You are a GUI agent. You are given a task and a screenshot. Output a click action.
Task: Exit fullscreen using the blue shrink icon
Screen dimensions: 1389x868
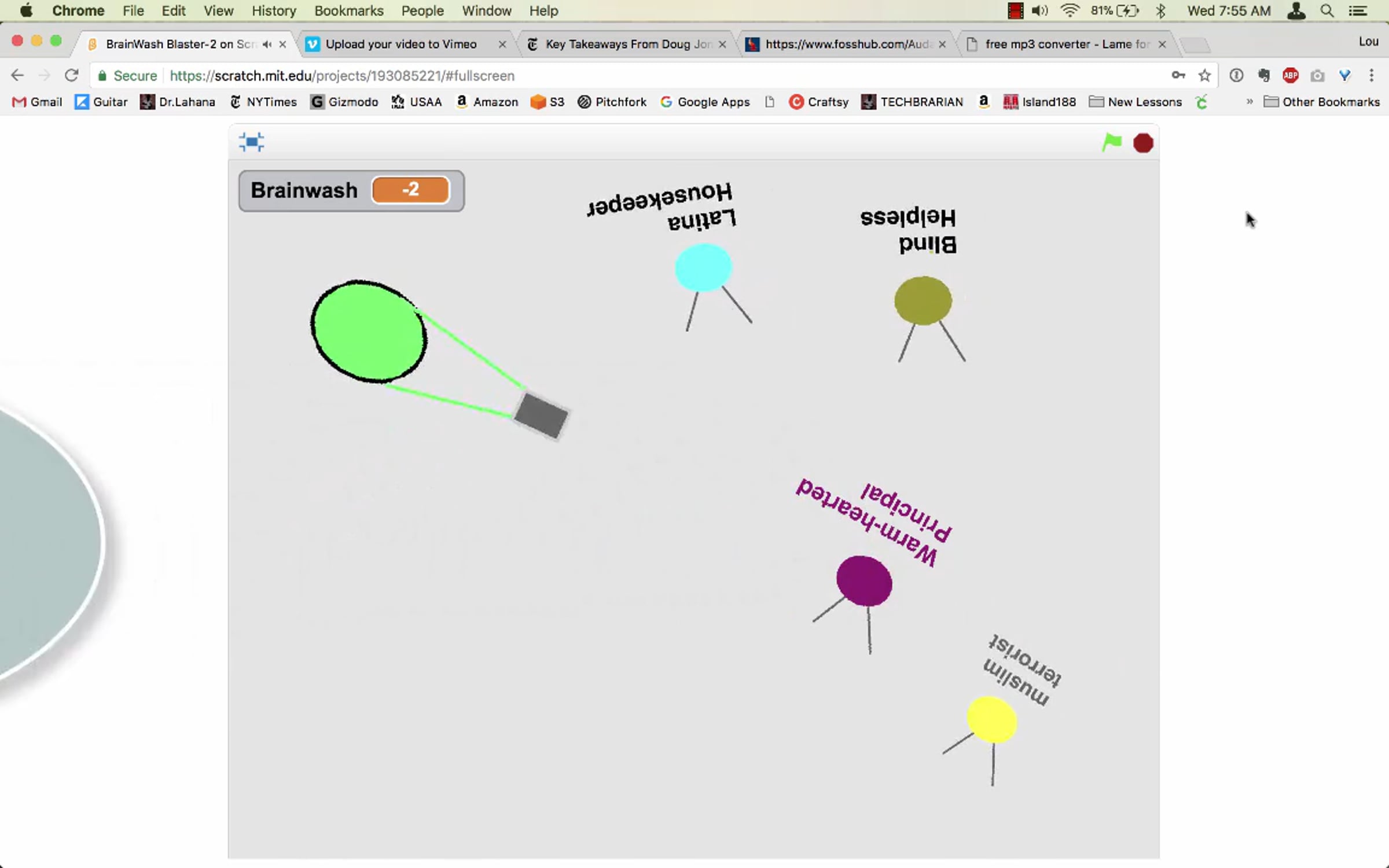(x=251, y=142)
